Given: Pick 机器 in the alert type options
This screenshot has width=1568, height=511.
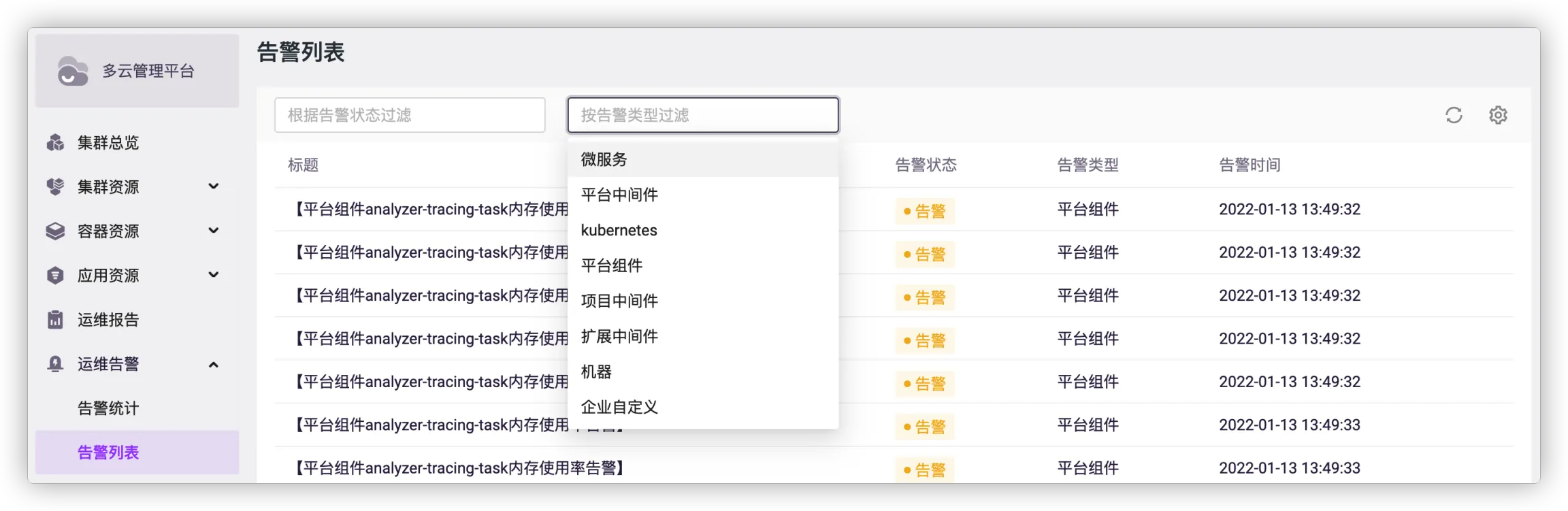Looking at the screenshot, I should (596, 372).
